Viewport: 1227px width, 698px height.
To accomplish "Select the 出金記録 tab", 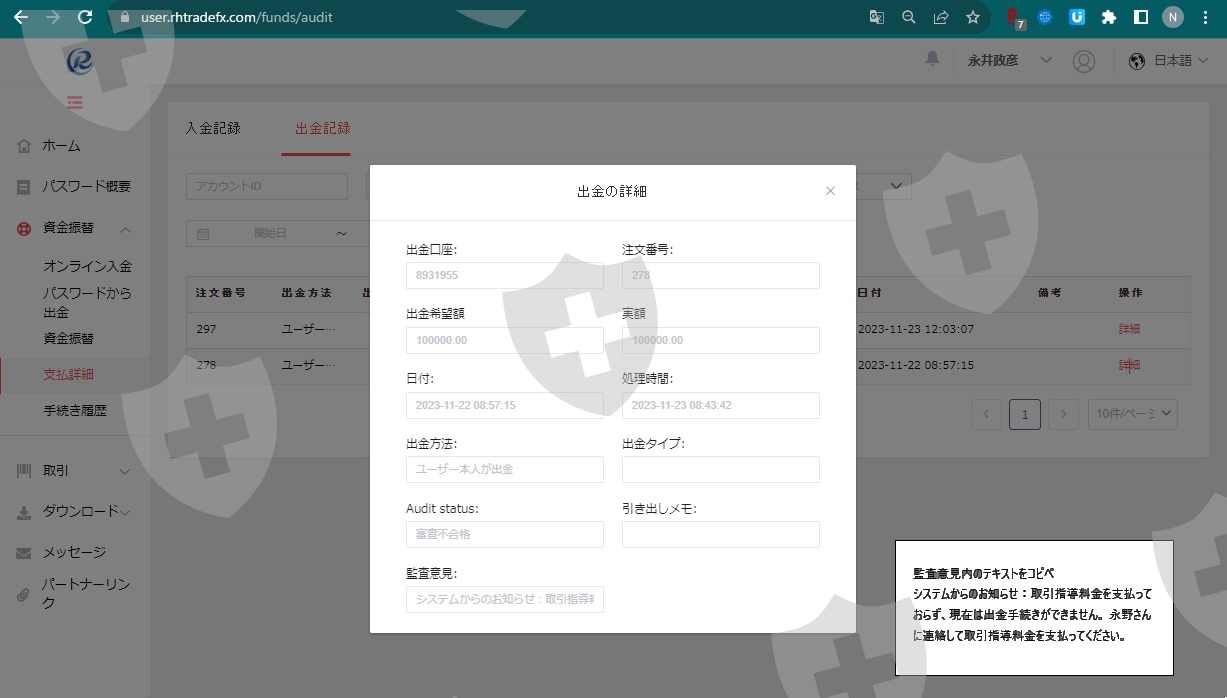I will pyautogui.click(x=322, y=128).
